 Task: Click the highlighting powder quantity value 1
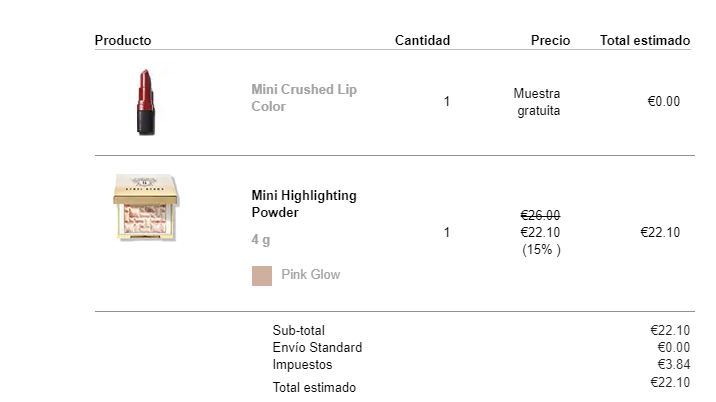447,233
